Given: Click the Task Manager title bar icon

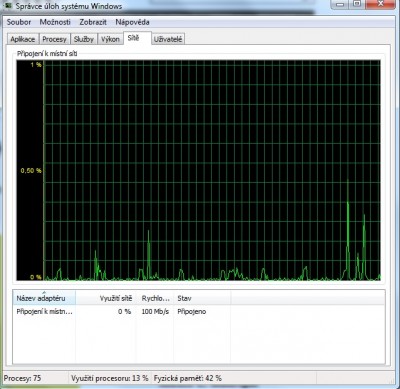Looking at the screenshot, I should (x=8, y=5).
